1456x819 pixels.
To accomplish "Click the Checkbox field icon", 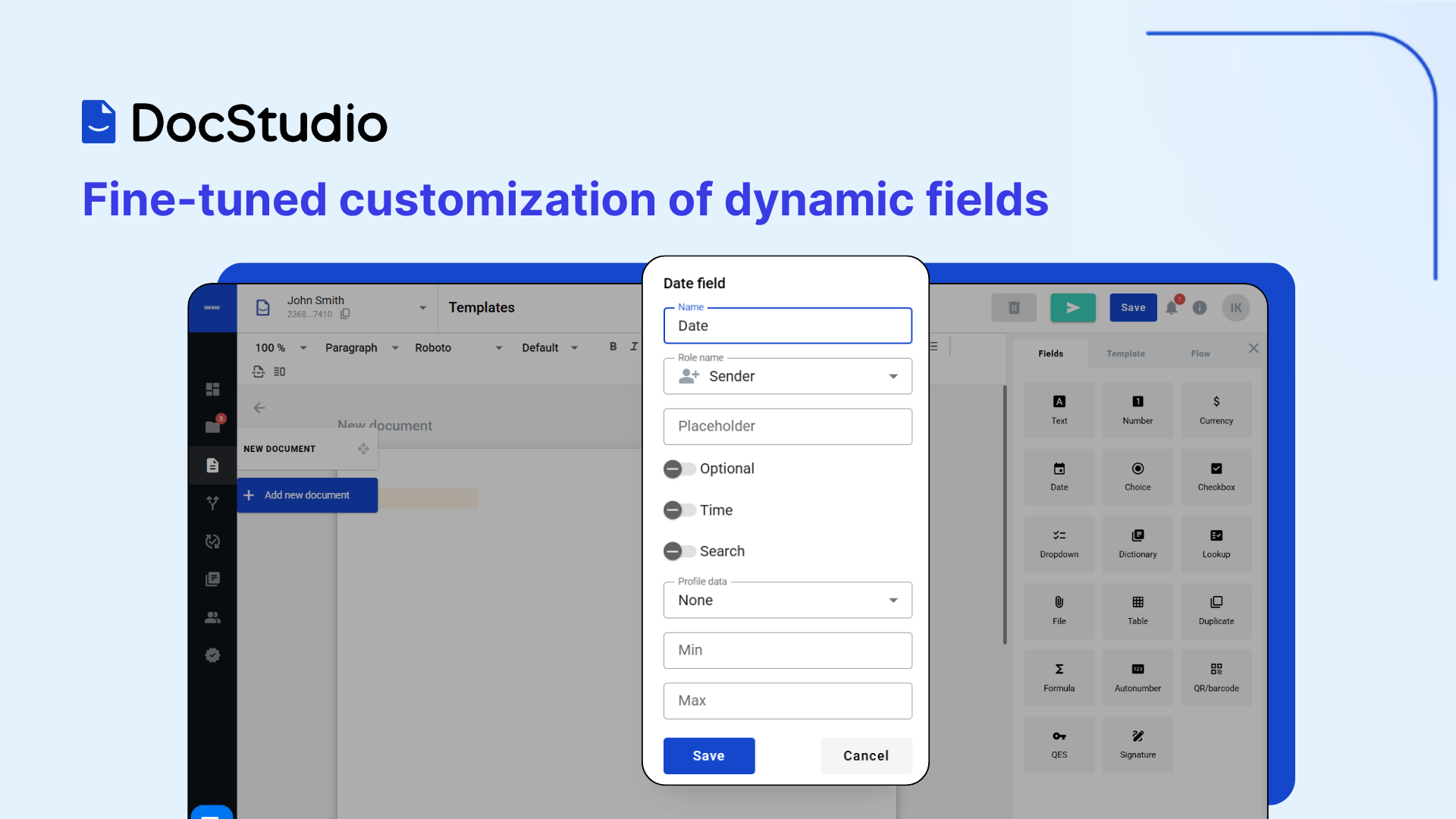I will coord(1216,477).
